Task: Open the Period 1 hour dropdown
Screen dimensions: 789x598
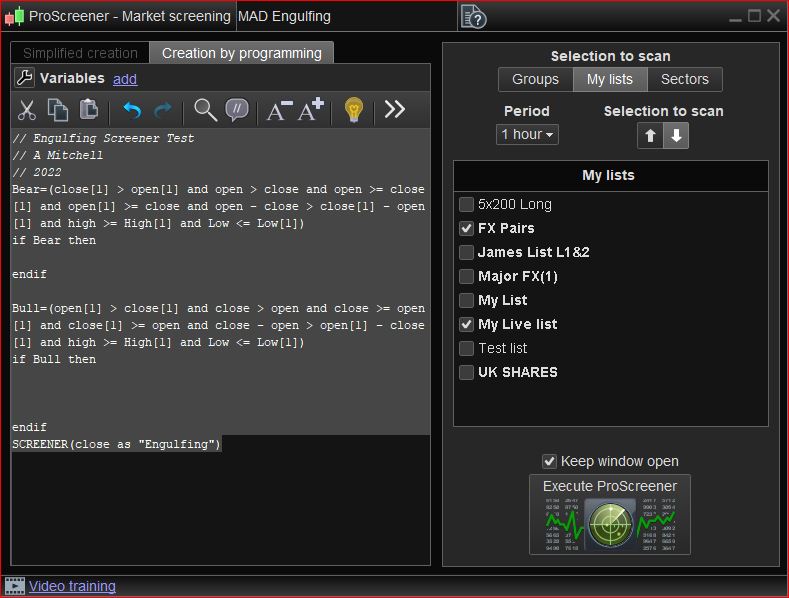Action: (x=527, y=134)
